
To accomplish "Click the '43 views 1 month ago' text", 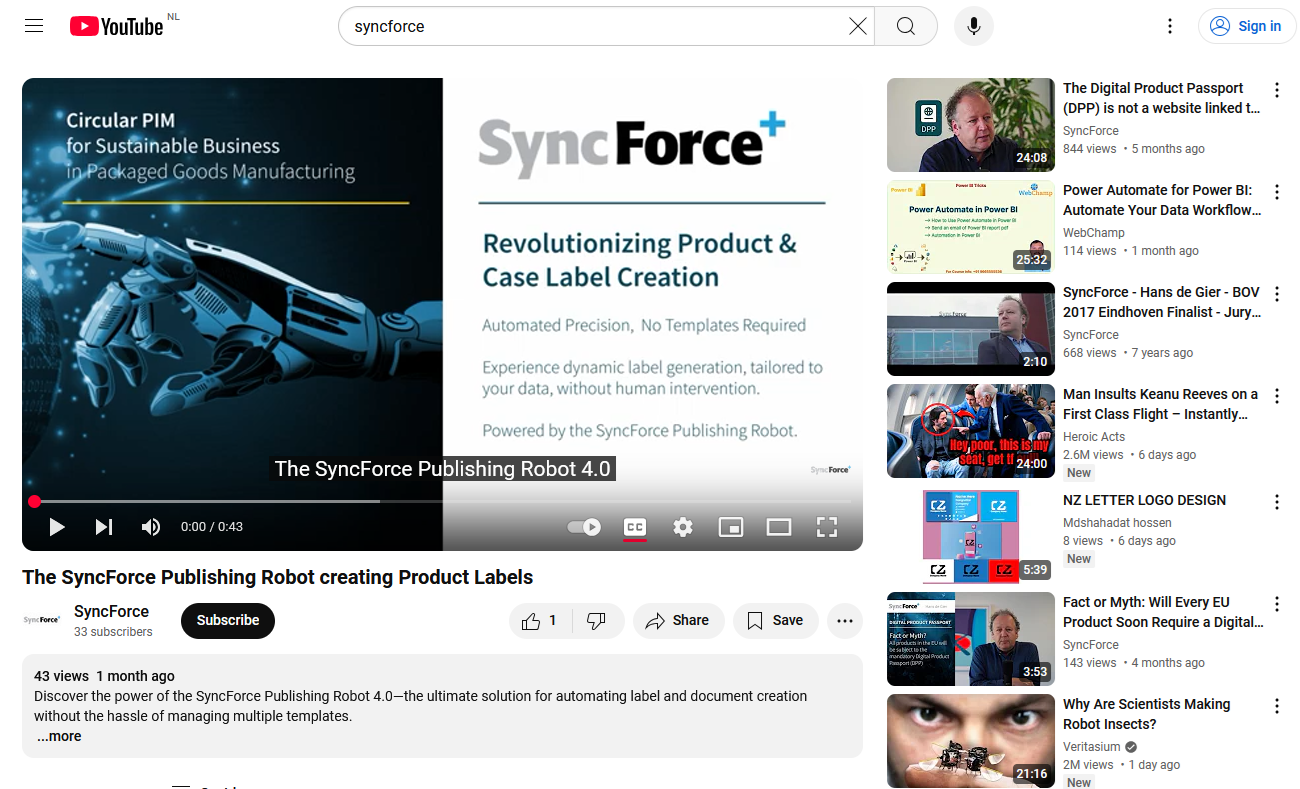I will tap(104, 676).
